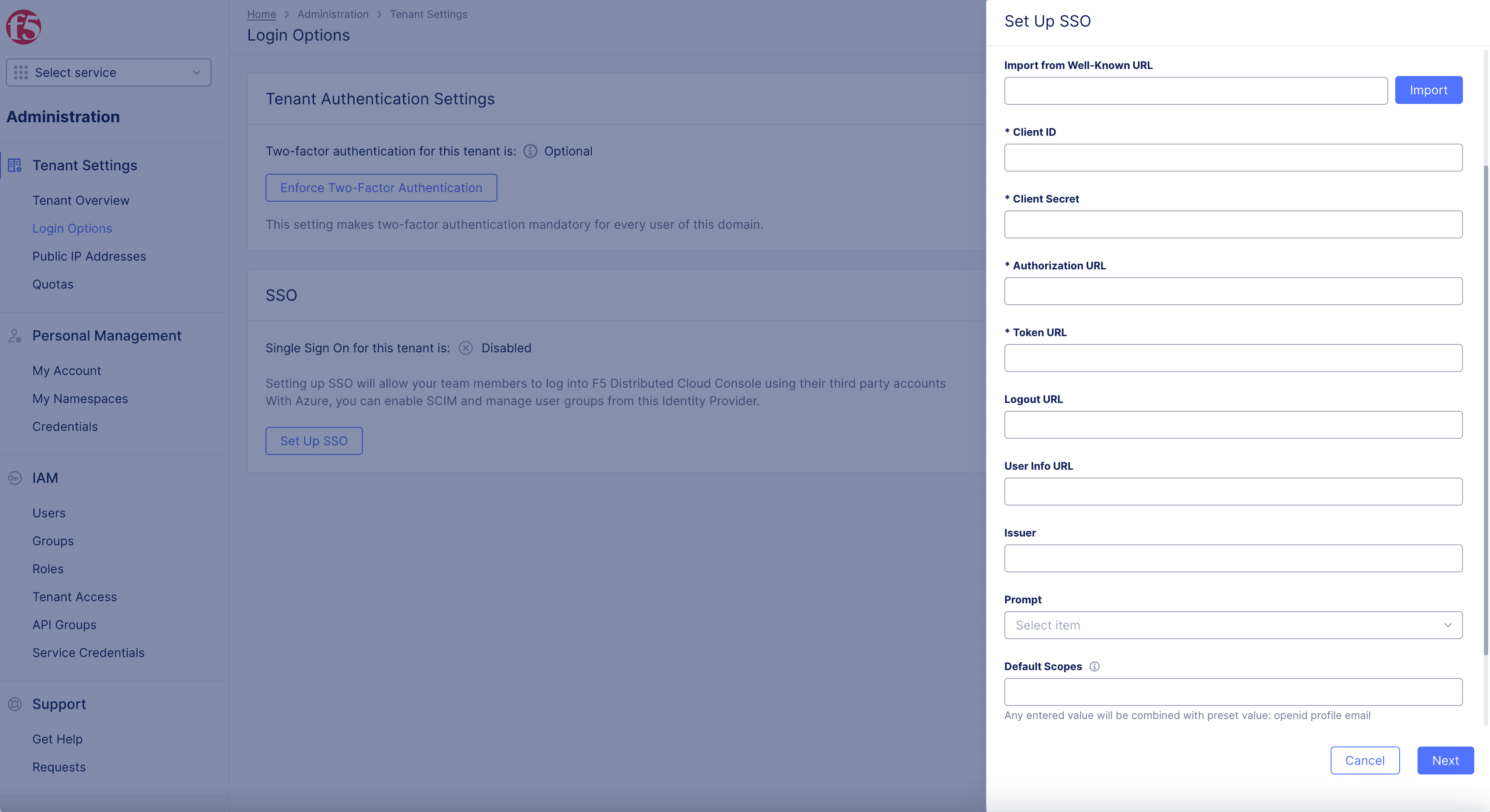Click the Home breadcrumb link

pos(262,14)
